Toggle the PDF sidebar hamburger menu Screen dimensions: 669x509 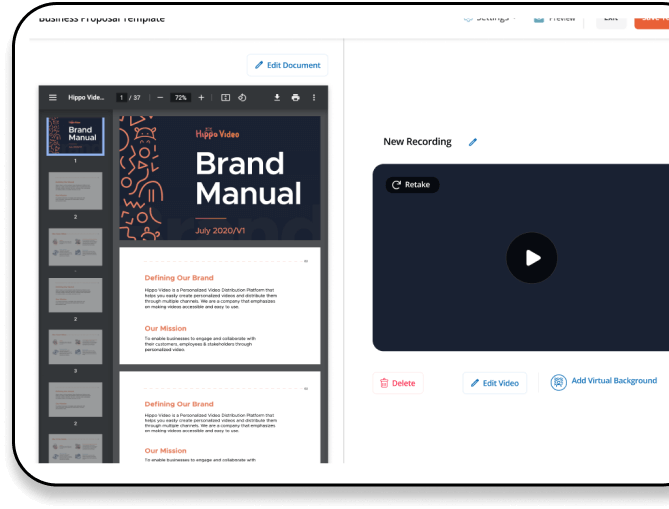(53, 98)
